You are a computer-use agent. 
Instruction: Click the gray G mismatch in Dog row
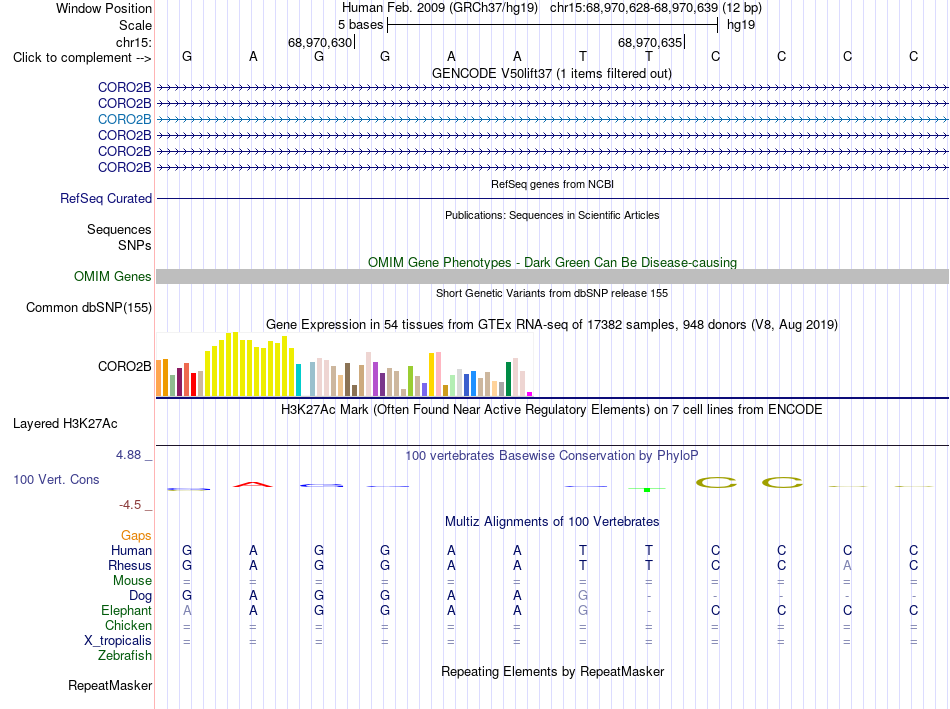583,596
